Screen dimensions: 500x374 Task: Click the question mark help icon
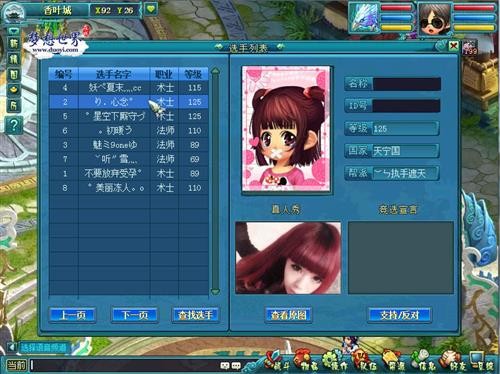[x=13, y=126]
